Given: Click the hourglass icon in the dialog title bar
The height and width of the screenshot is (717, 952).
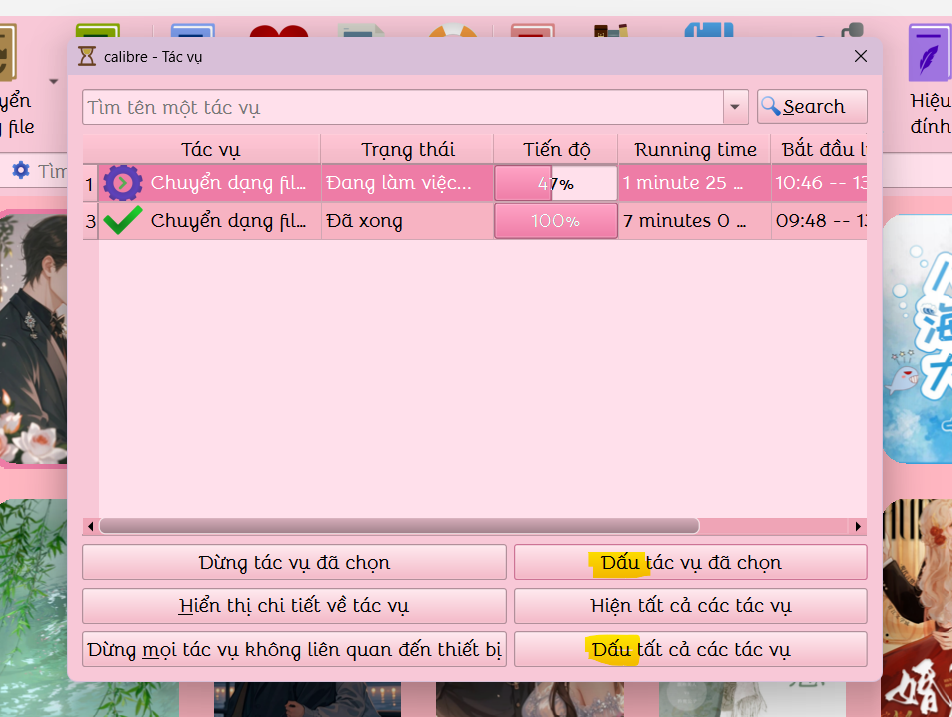Looking at the screenshot, I should [x=87, y=56].
